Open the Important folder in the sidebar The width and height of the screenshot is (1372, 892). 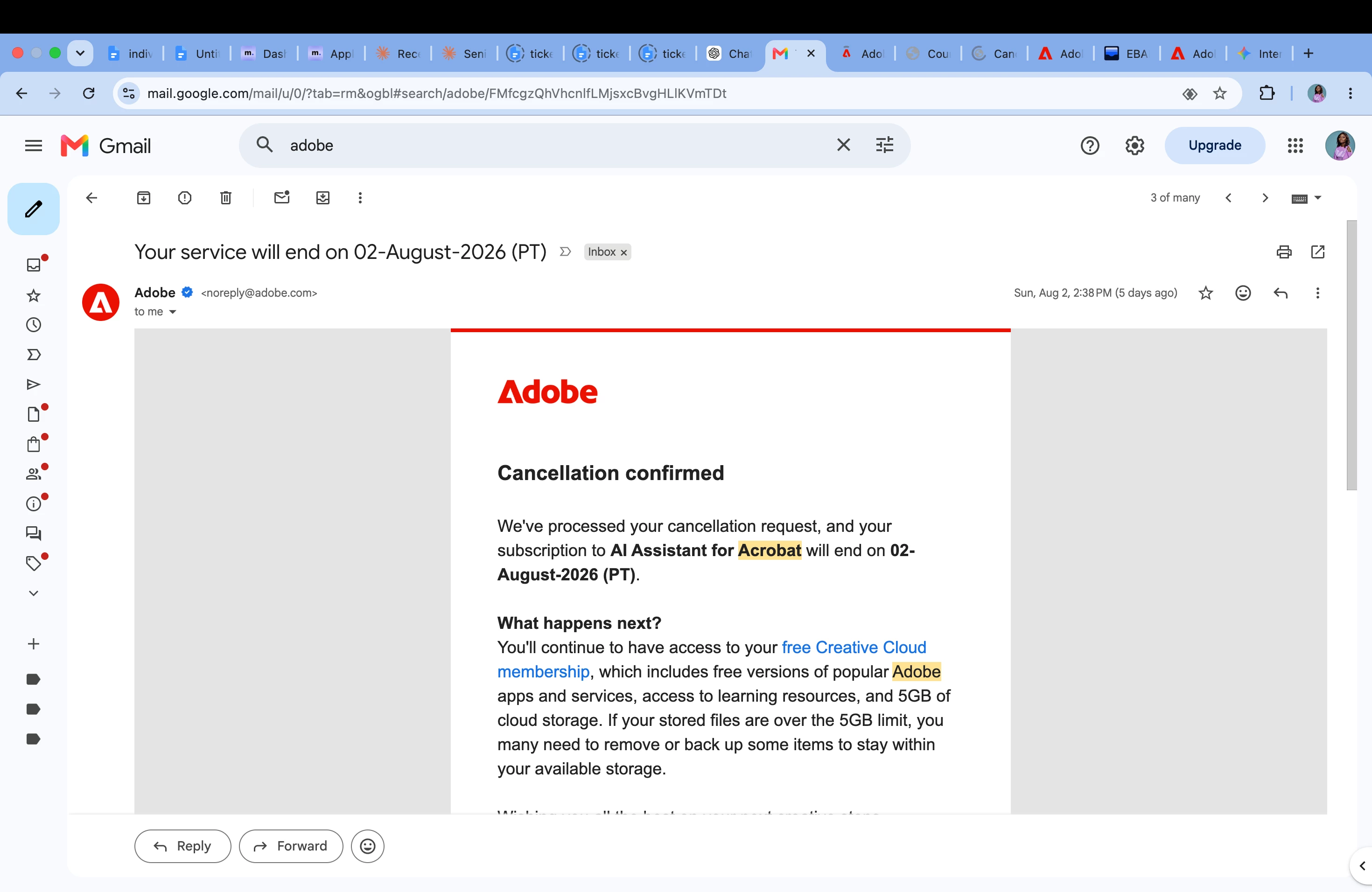coord(34,355)
